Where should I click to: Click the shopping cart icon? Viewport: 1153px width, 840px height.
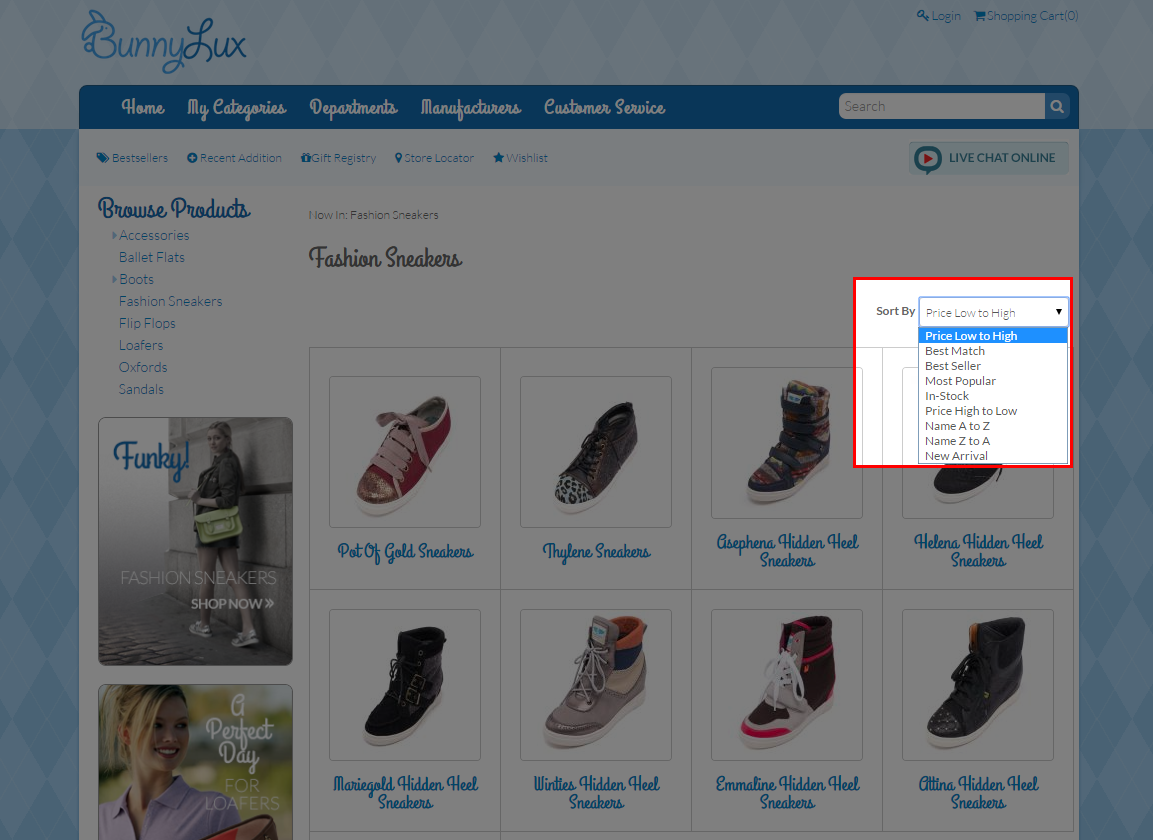(x=979, y=15)
